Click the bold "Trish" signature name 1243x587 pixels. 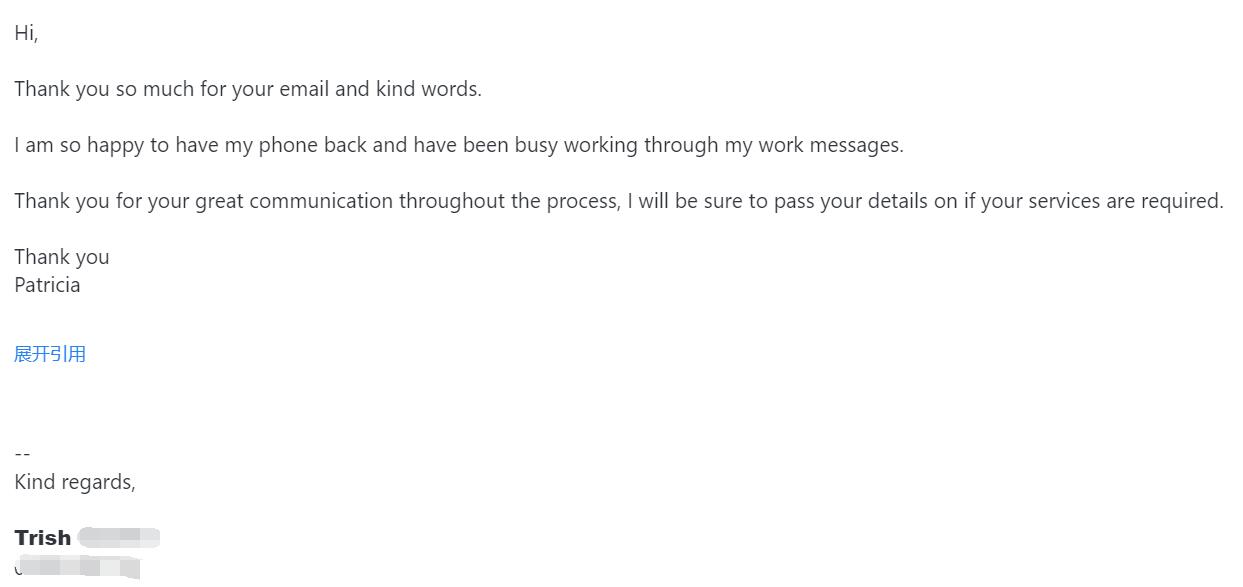(43, 538)
